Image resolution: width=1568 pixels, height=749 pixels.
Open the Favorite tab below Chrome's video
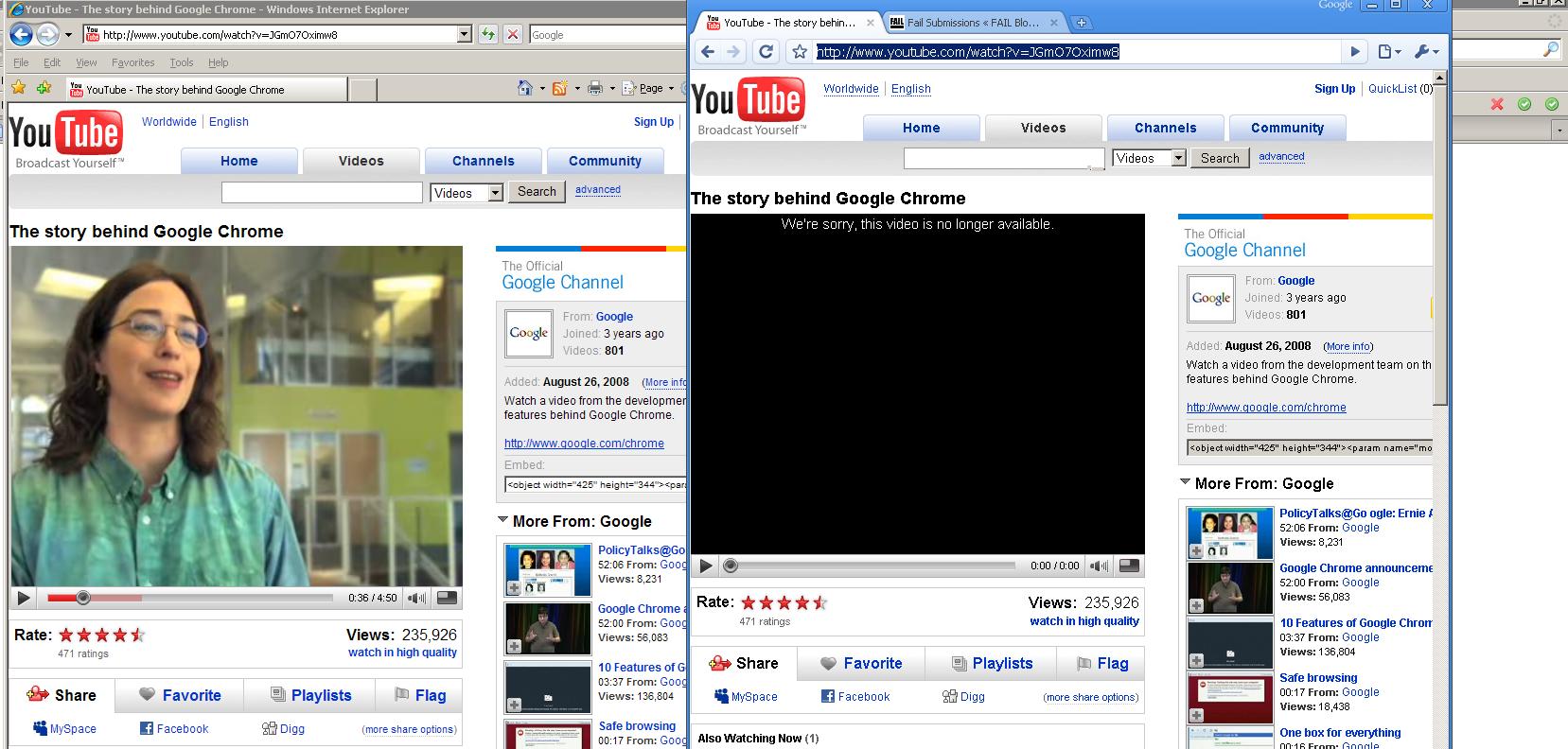point(862,663)
